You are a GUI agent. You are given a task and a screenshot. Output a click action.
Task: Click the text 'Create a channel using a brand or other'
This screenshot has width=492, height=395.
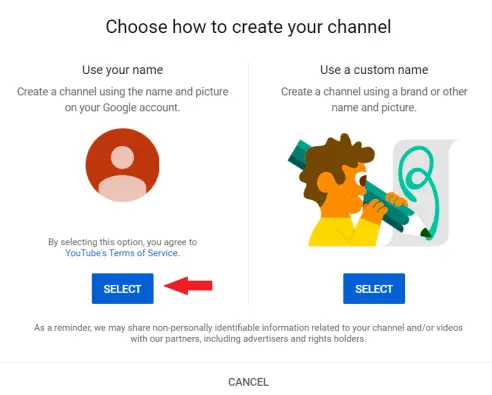tap(374, 91)
